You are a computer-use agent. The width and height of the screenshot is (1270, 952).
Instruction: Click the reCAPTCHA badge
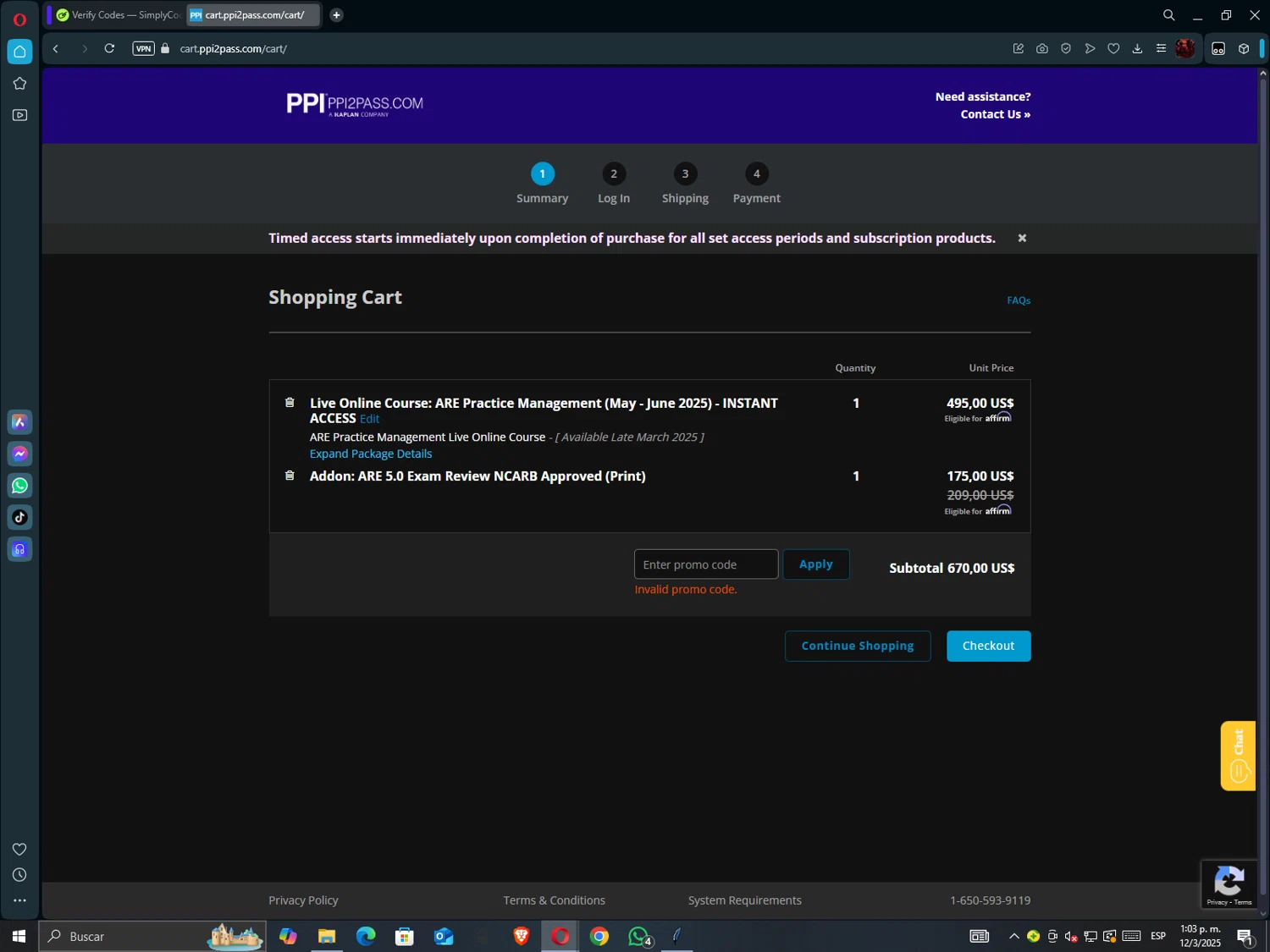1229,884
